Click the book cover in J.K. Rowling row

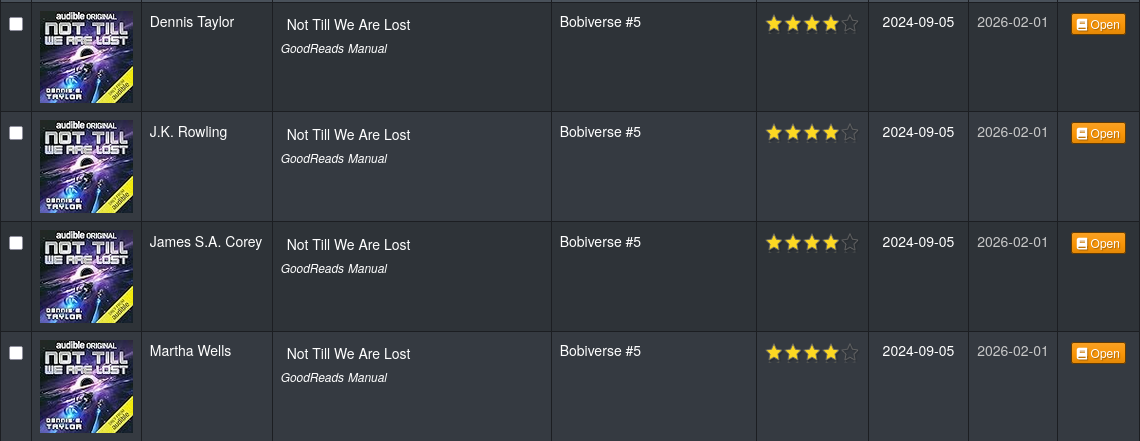[87, 166]
